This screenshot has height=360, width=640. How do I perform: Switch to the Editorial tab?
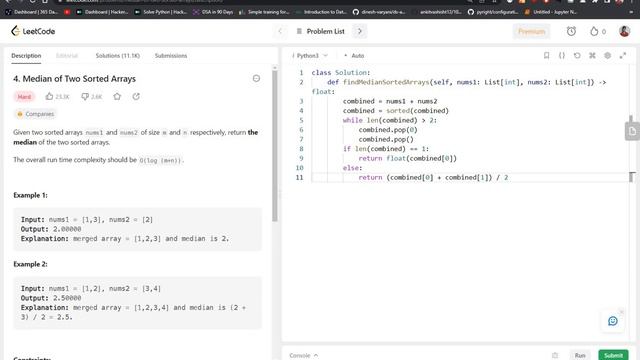coord(67,56)
